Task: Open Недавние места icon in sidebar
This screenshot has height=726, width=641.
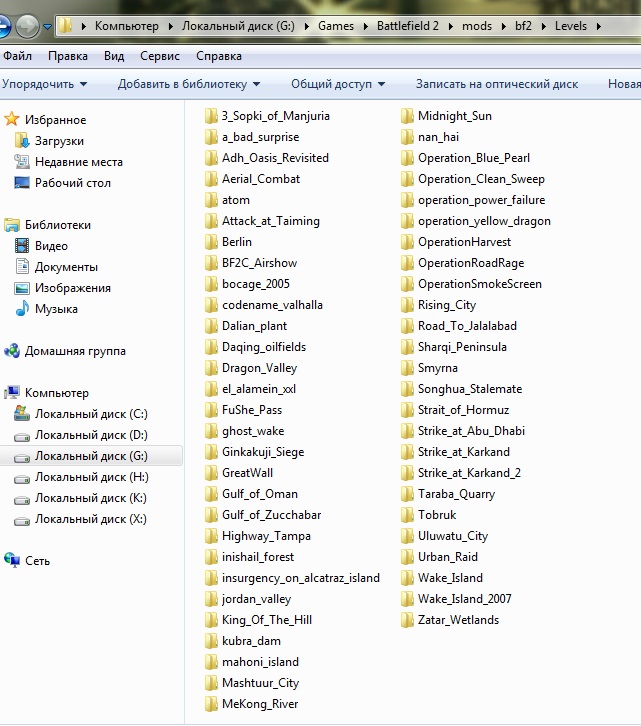Action: pyautogui.click(x=22, y=162)
